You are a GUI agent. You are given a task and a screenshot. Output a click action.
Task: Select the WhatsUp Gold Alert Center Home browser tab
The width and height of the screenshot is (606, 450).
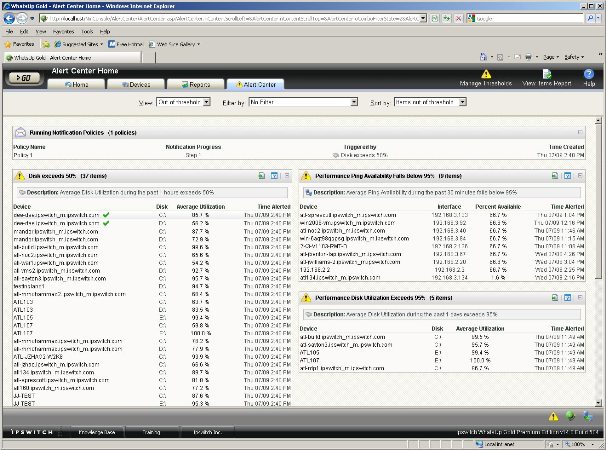tap(72, 58)
